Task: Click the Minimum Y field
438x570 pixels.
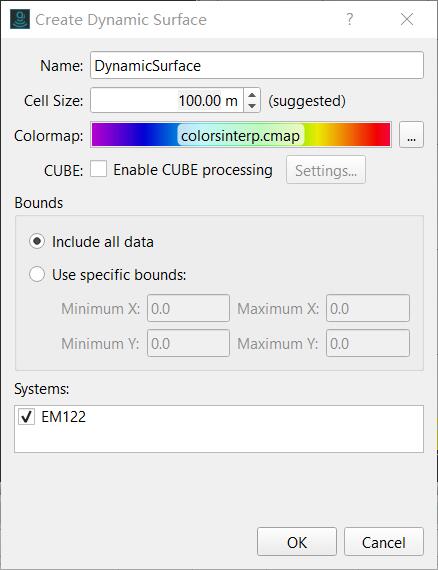Action: click(x=188, y=343)
